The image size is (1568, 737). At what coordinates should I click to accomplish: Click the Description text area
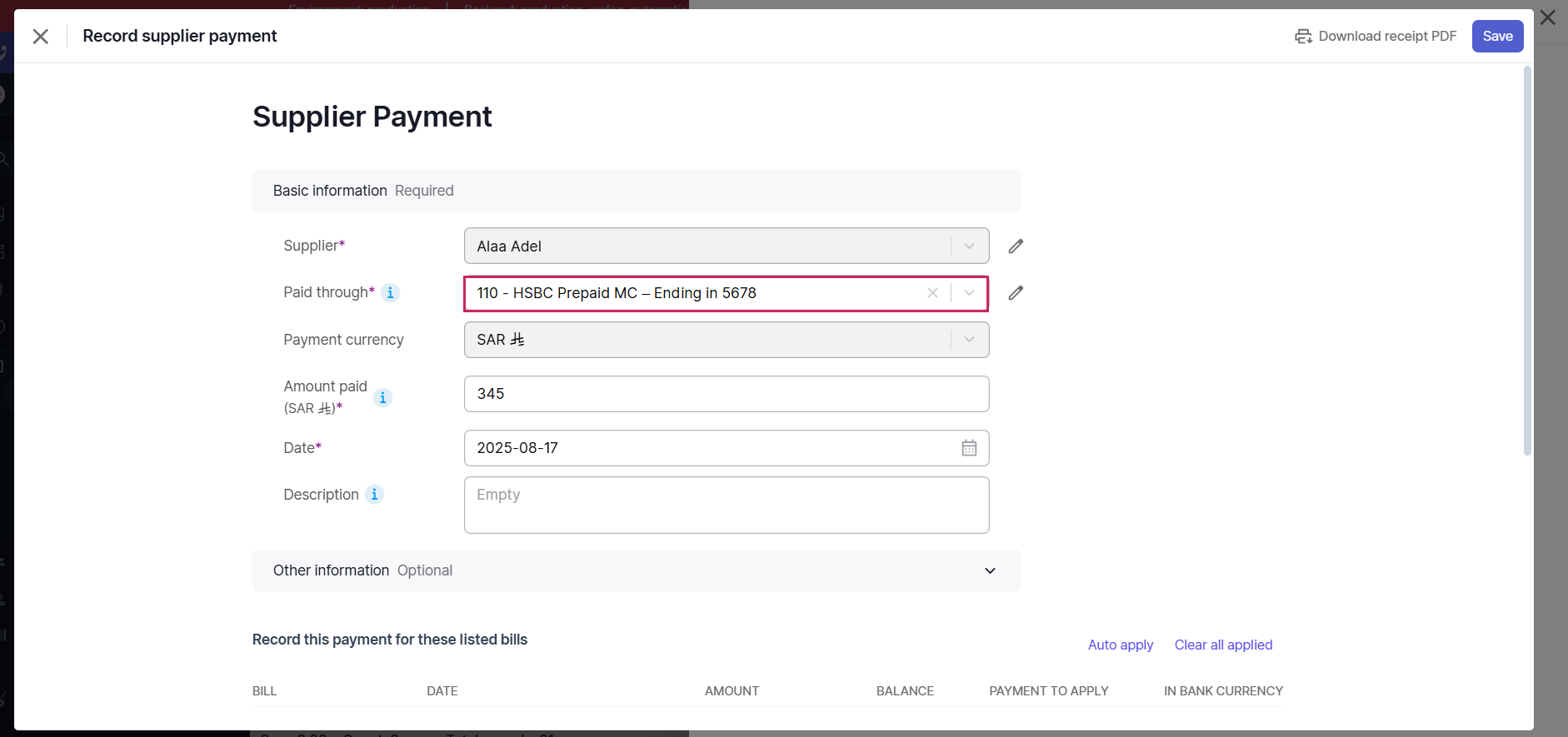point(725,505)
